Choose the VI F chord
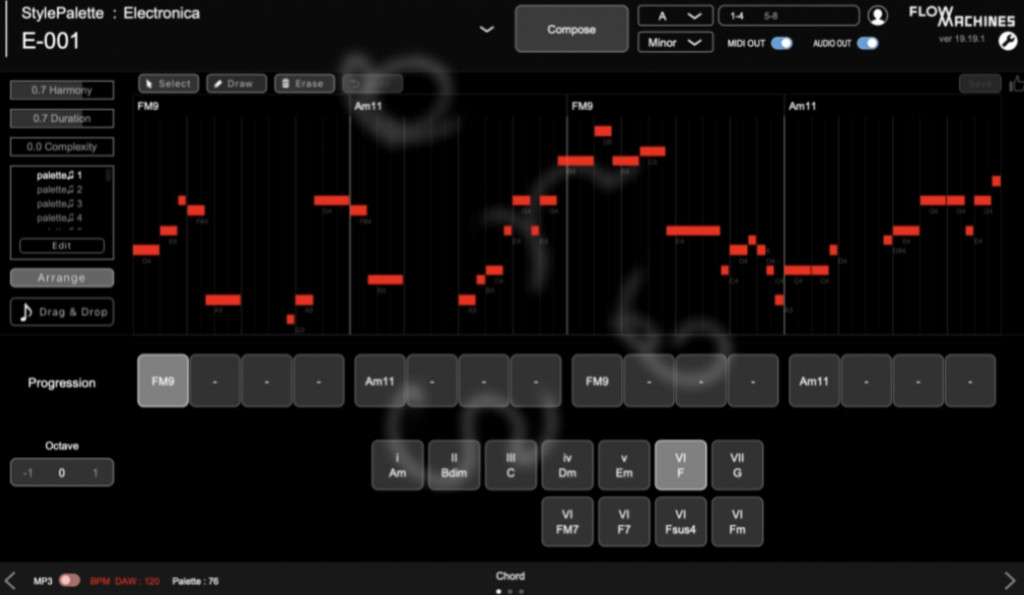Screen dimensions: 1024x595 pyautogui.click(x=680, y=465)
